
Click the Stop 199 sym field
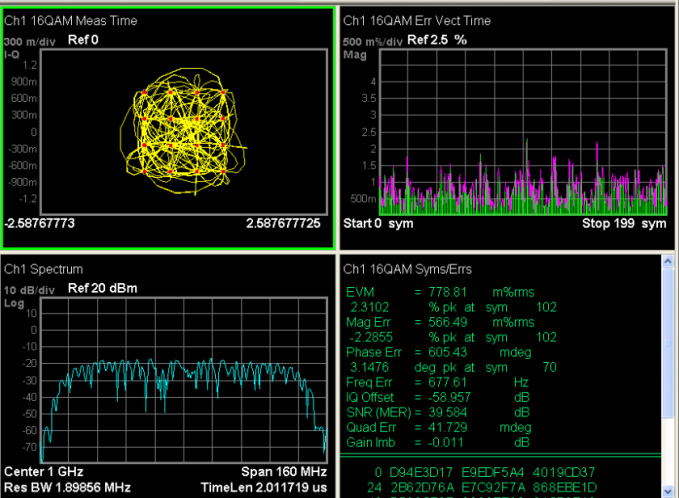[624, 223]
